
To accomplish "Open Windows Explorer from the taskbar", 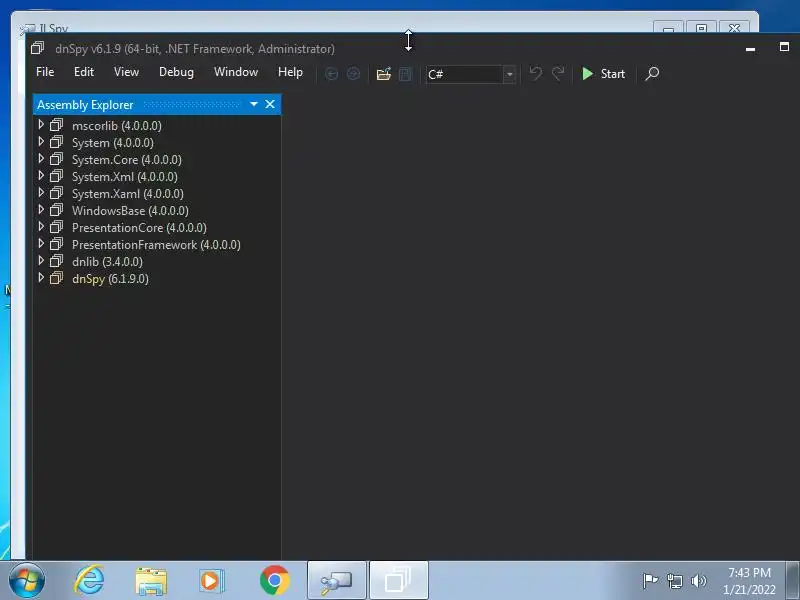I will click(151, 582).
